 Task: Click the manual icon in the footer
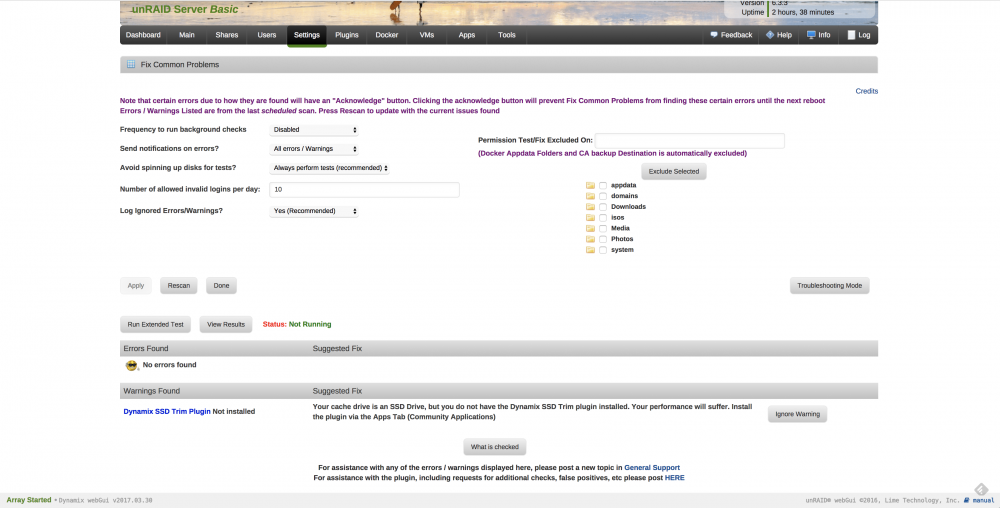967,500
